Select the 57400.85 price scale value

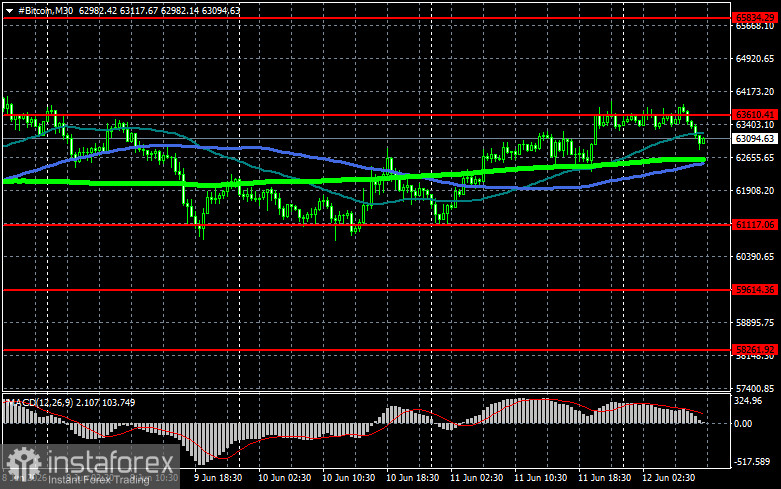tap(755, 388)
